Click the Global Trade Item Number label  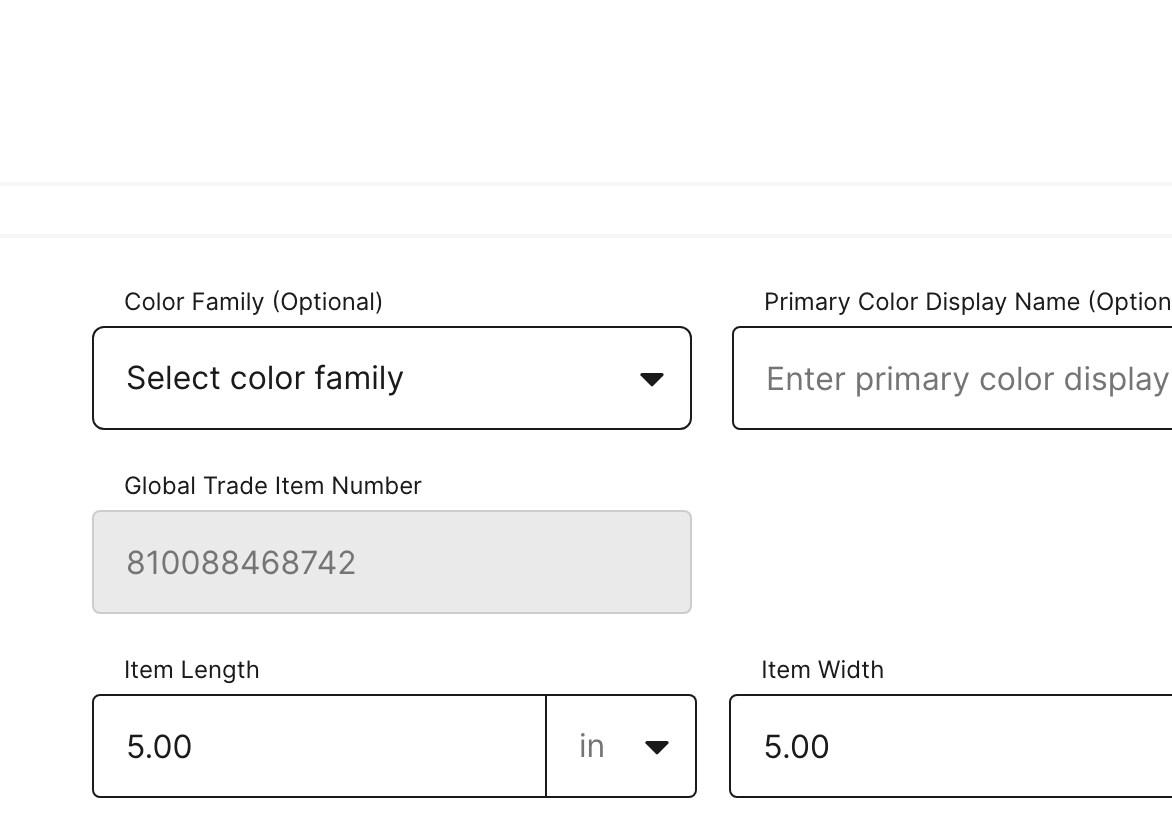(x=273, y=486)
